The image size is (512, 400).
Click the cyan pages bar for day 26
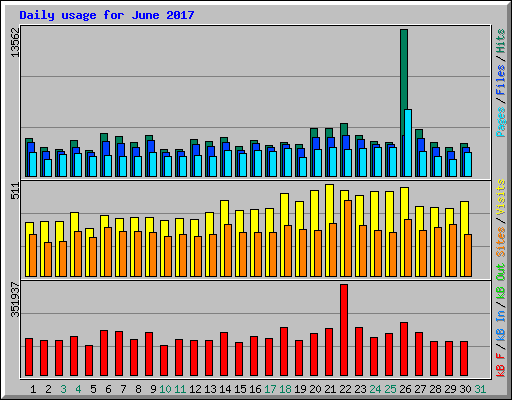pos(408,143)
